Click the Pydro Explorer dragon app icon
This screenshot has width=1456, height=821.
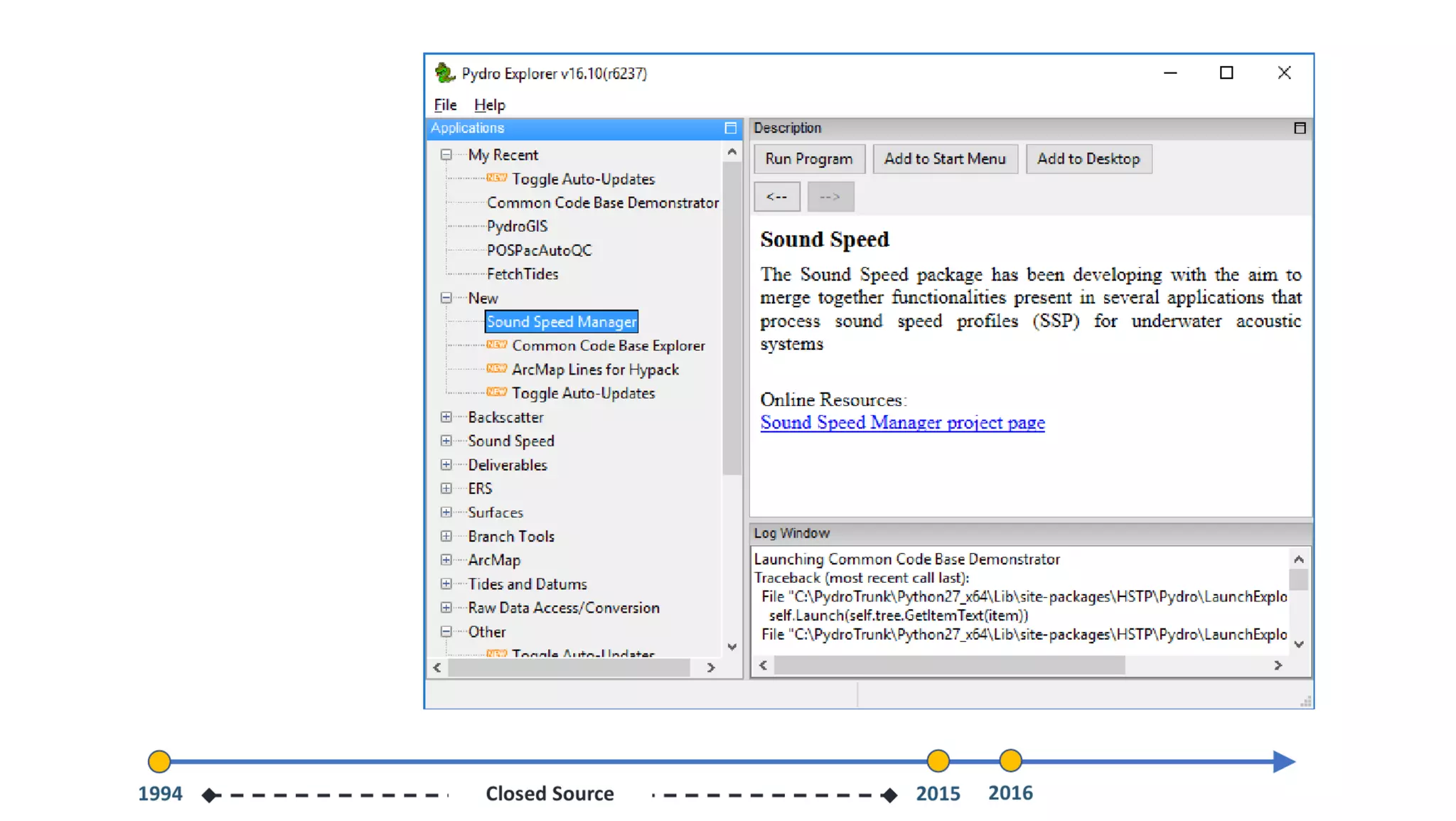tap(445, 73)
